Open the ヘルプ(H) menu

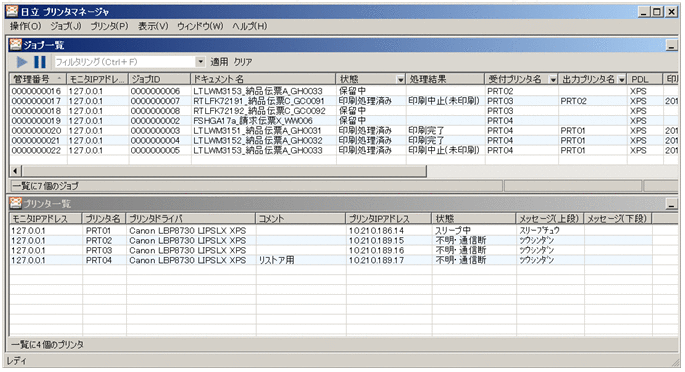249,26
